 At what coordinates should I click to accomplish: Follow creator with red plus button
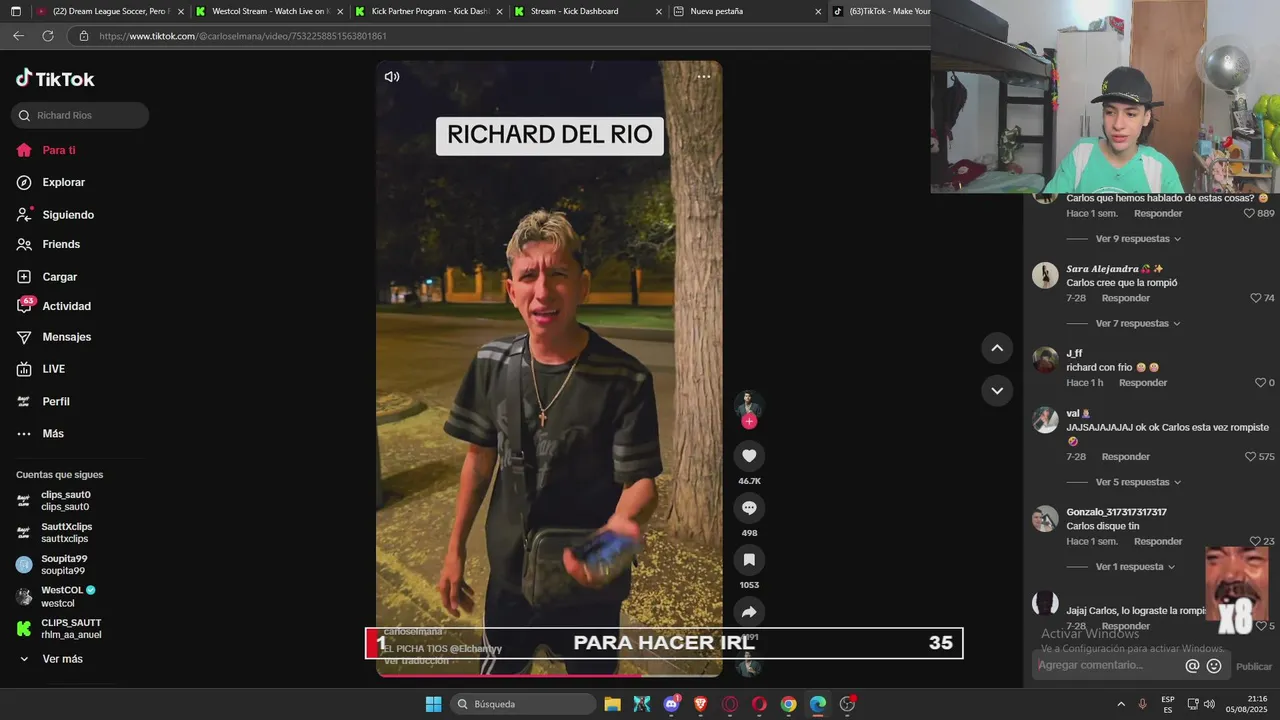coord(749,421)
